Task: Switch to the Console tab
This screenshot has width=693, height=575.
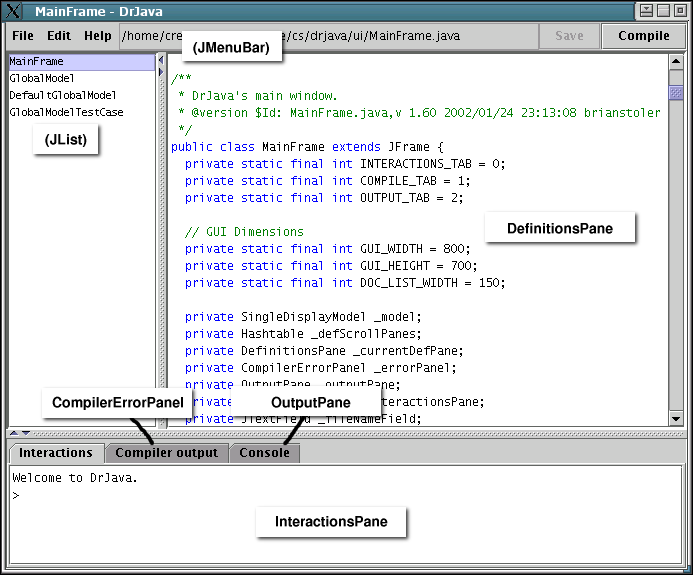Action: [x=264, y=453]
